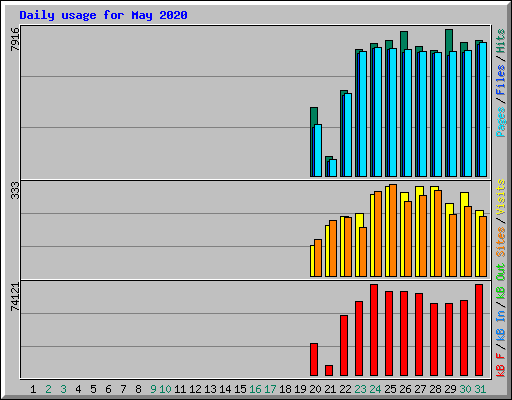This screenshot has width=512, height=400.
Task: Click the "Daily usage for May 2020" title
Action: (103, 15)
